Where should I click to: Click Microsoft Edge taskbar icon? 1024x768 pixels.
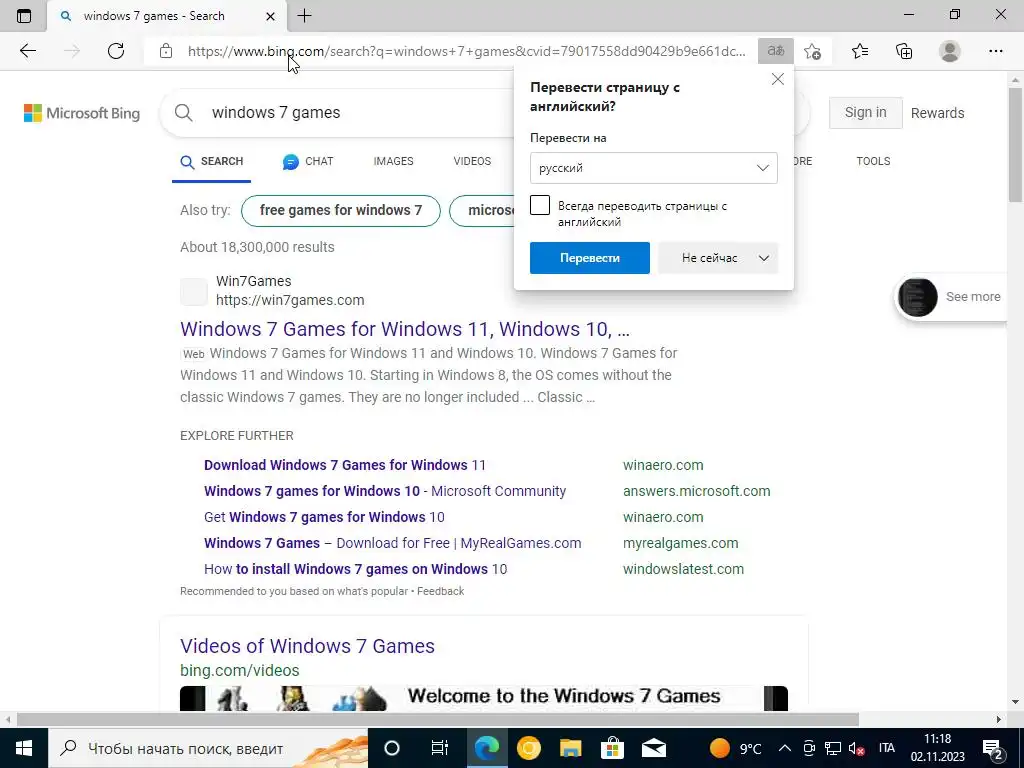click(487, 748)
